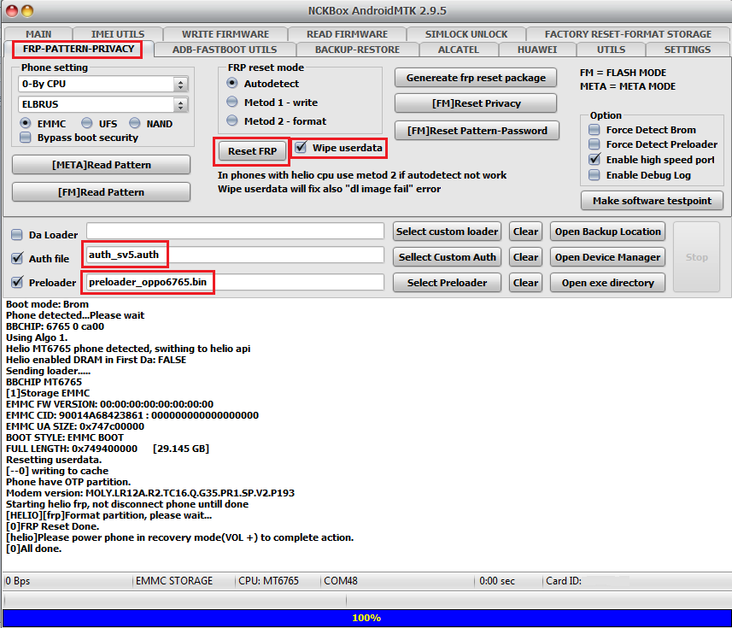Open the IMEI UTILS tab

pos(118,34)
